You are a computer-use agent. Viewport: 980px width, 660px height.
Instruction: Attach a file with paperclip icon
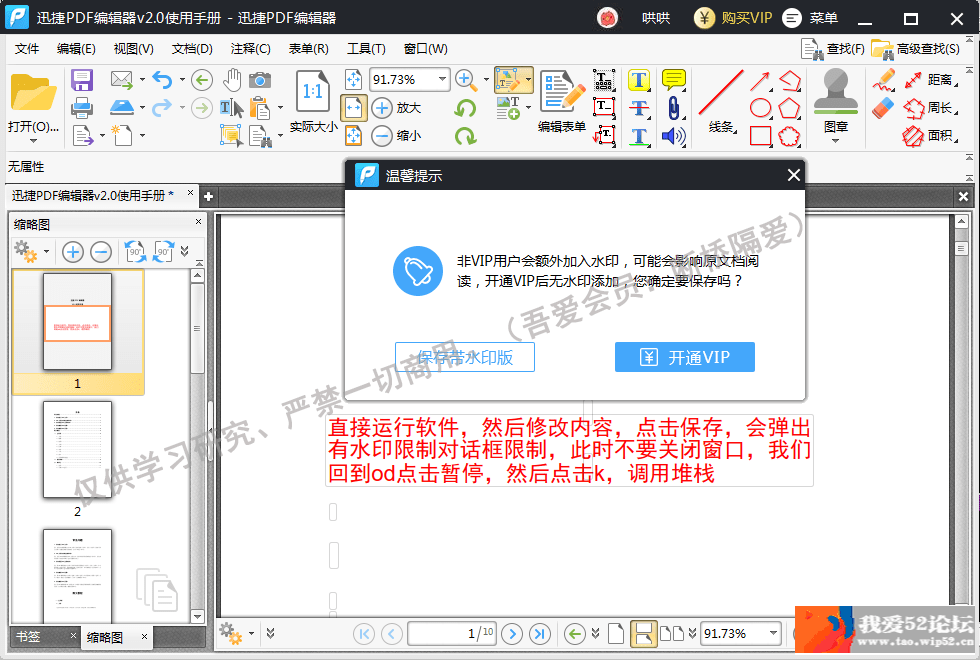[x=673, y=108]
